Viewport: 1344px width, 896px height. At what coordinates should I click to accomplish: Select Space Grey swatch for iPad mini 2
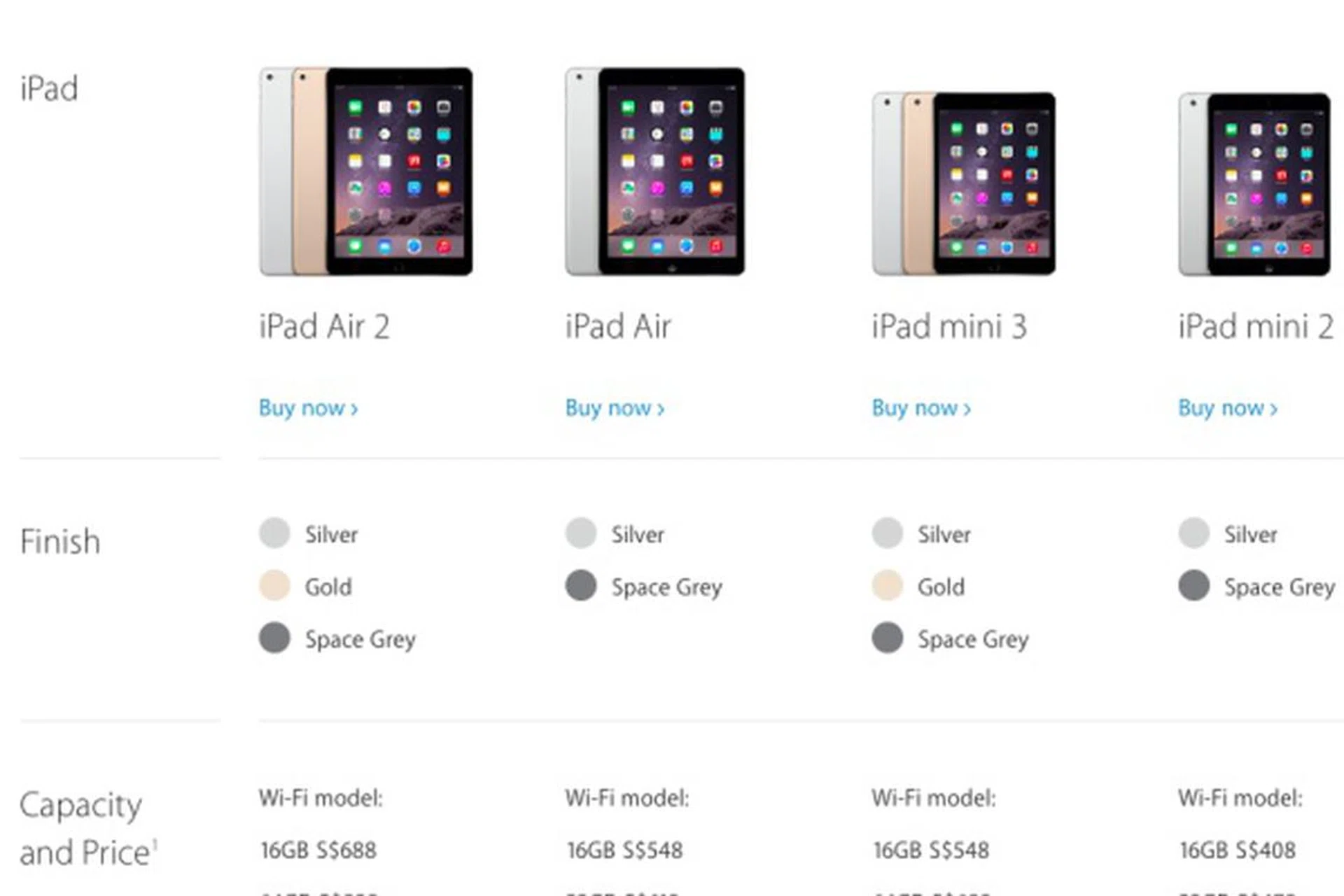click(1194, 585)
